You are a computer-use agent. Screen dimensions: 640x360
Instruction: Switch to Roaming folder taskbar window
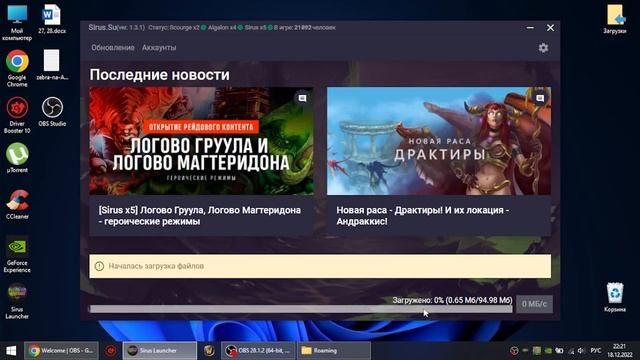tap(334, 351)
